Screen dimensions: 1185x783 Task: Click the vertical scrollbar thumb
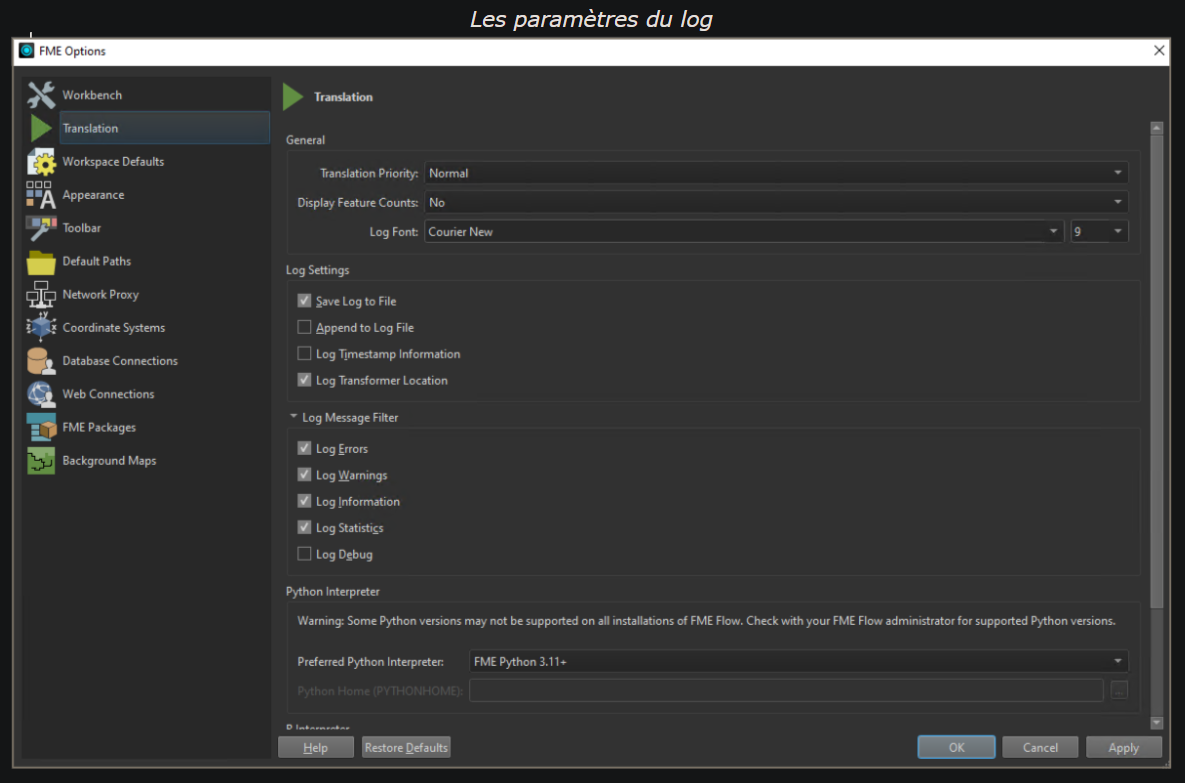[x=1156, y=372]
